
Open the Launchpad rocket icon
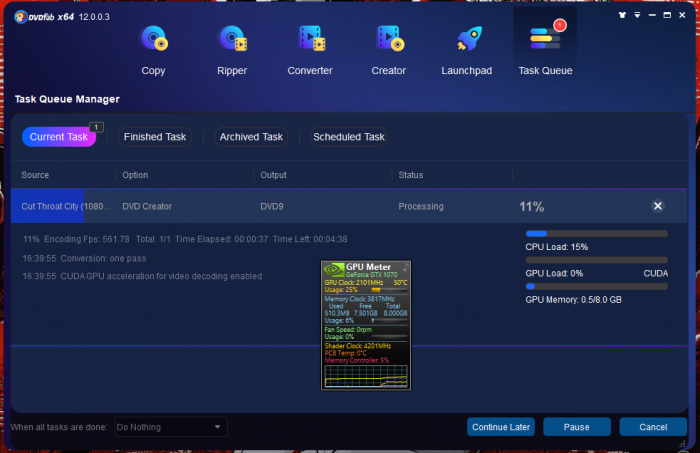(466, 47)
